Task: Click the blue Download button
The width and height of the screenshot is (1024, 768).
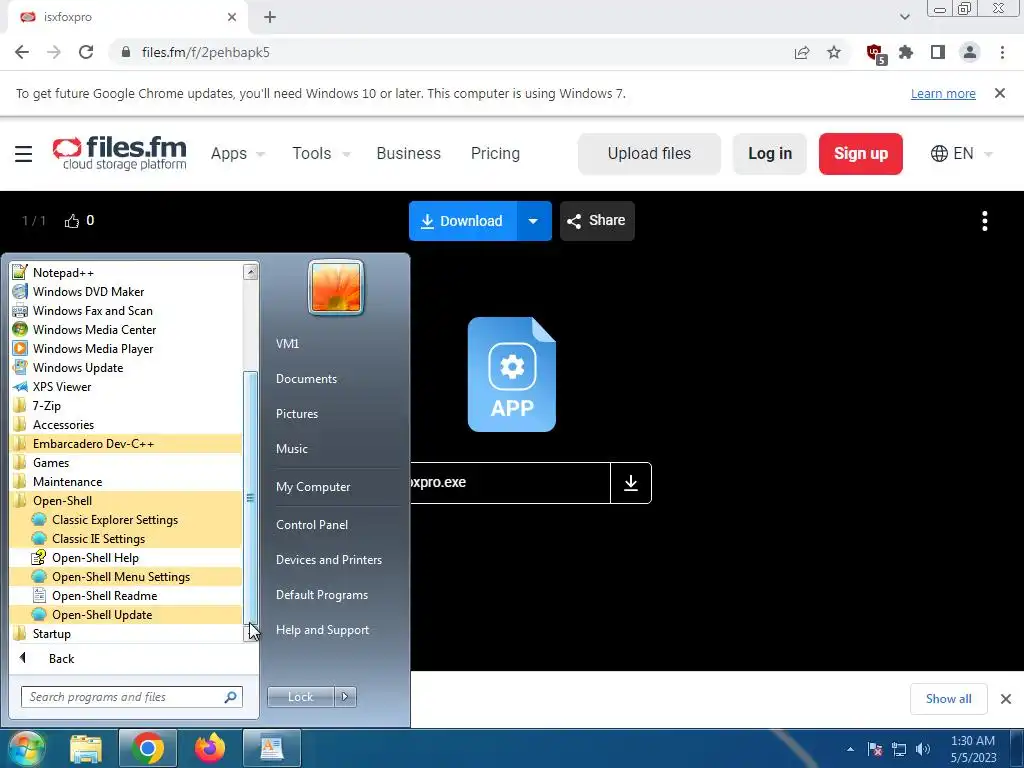Action: click(x=463, y=221)
